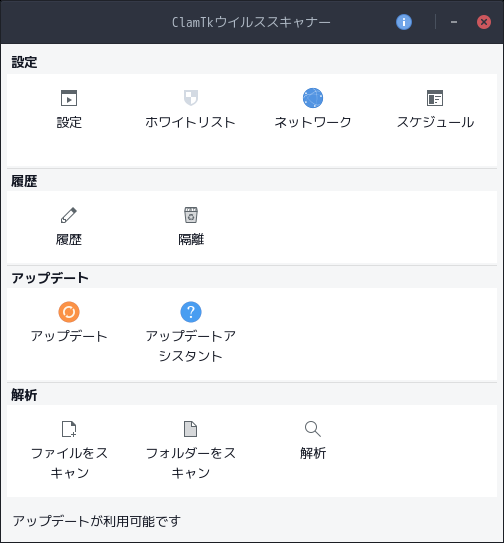Open the スケジュール scheduler icon
Screen dimensions: 504x543
pyautogui.click(x=435, y=98)
